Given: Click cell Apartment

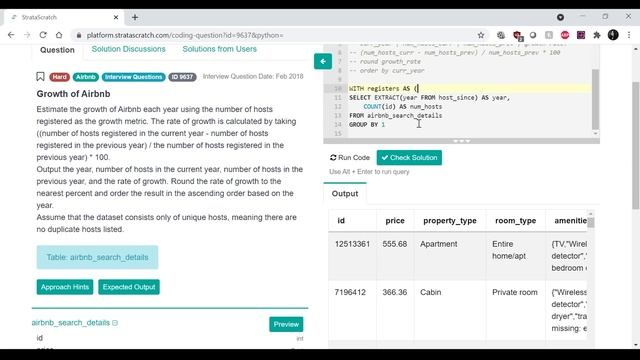Looking at the screenshot, I should 438,244.
